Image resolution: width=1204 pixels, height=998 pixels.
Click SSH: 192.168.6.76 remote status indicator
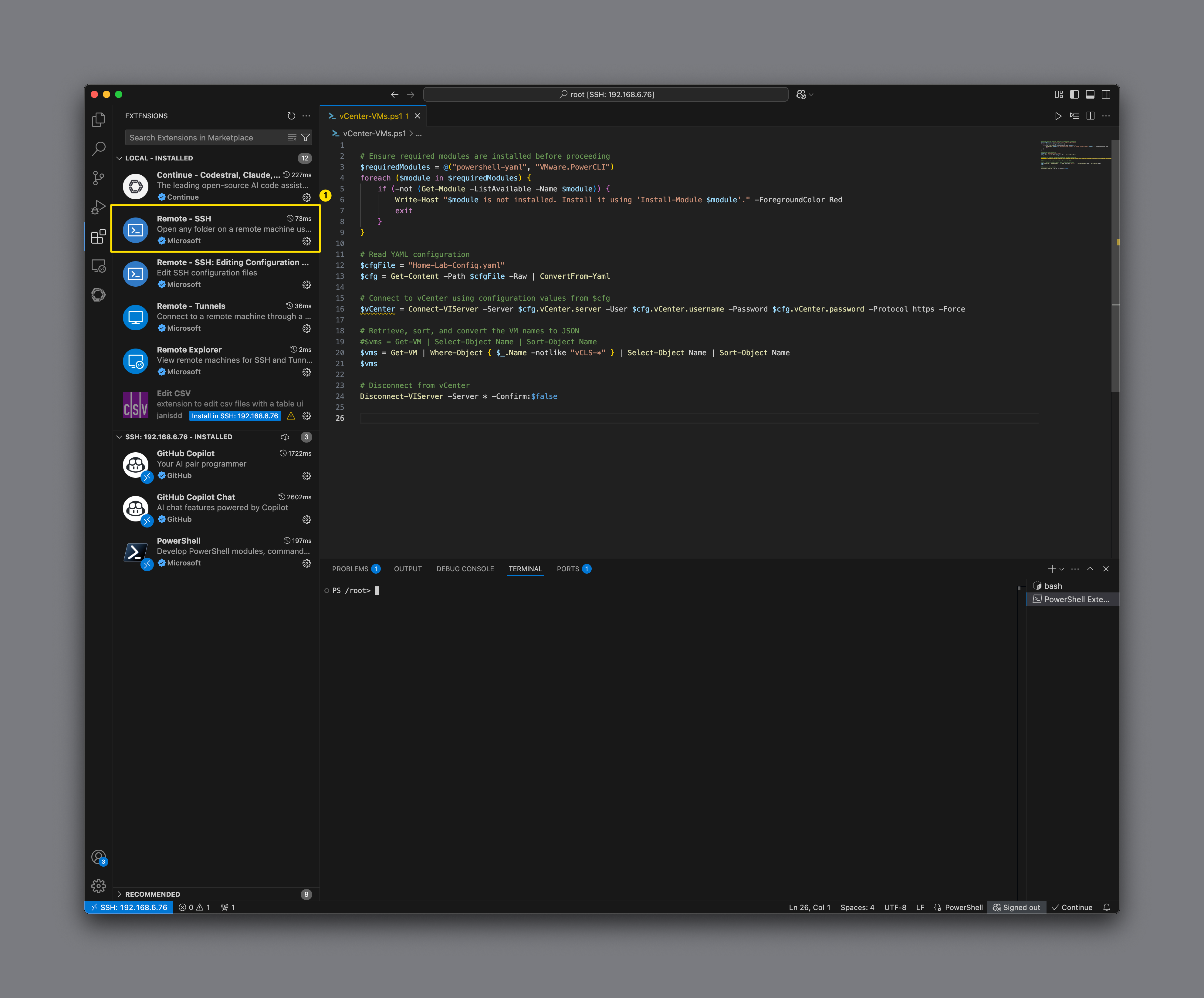(129, 907)
